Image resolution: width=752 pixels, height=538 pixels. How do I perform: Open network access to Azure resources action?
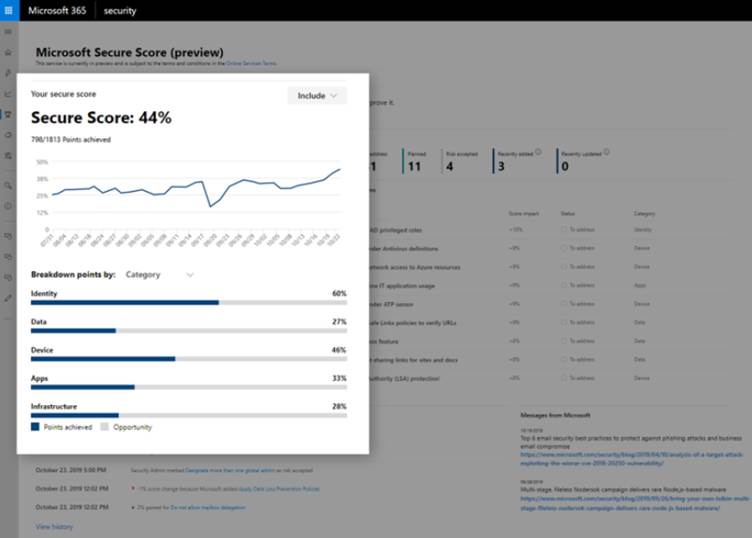point(415,267)
